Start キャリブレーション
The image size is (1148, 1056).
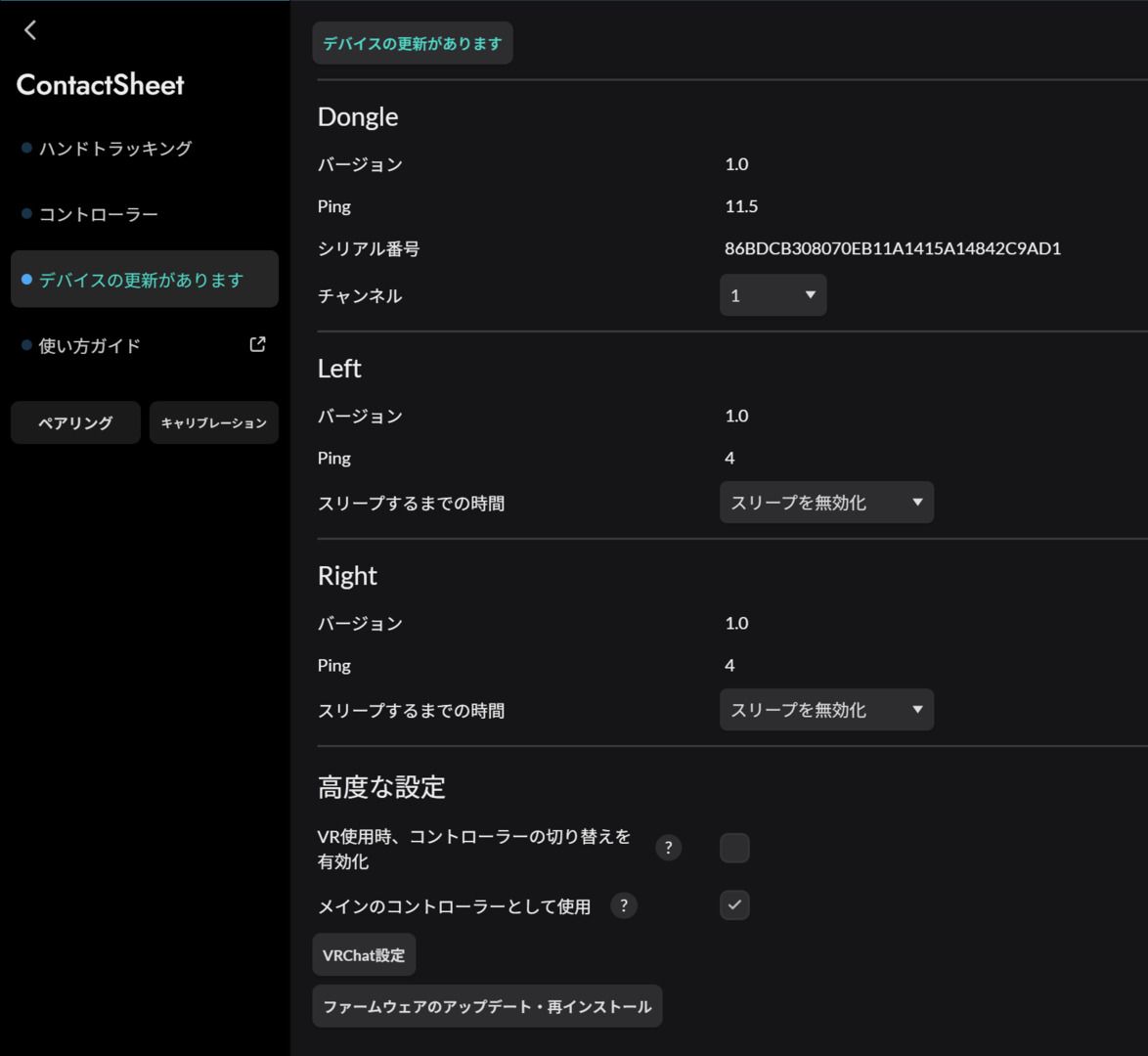click(213, 422)
